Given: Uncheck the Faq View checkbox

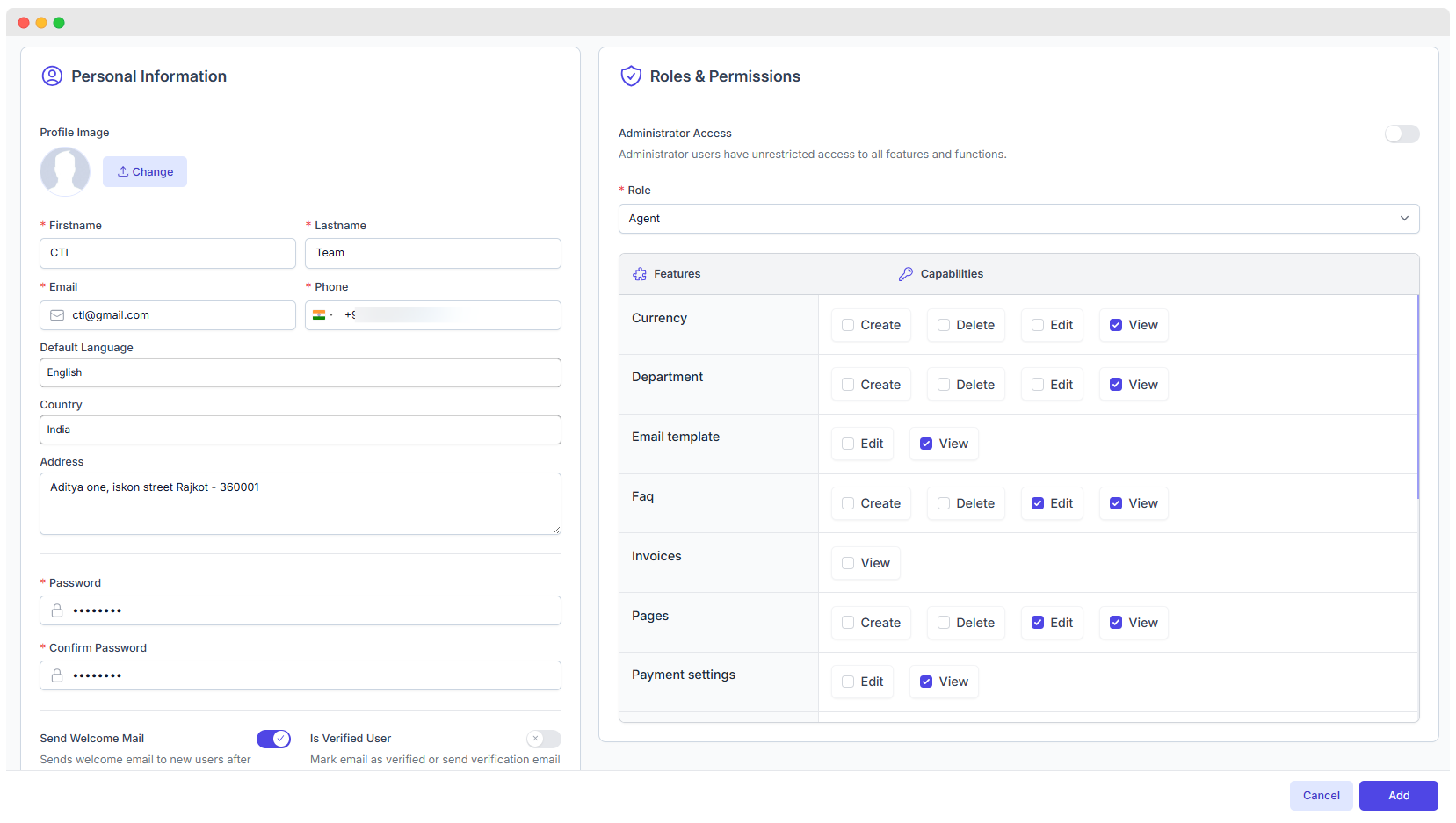Looking at the screenshot, I should point(1116,503).
